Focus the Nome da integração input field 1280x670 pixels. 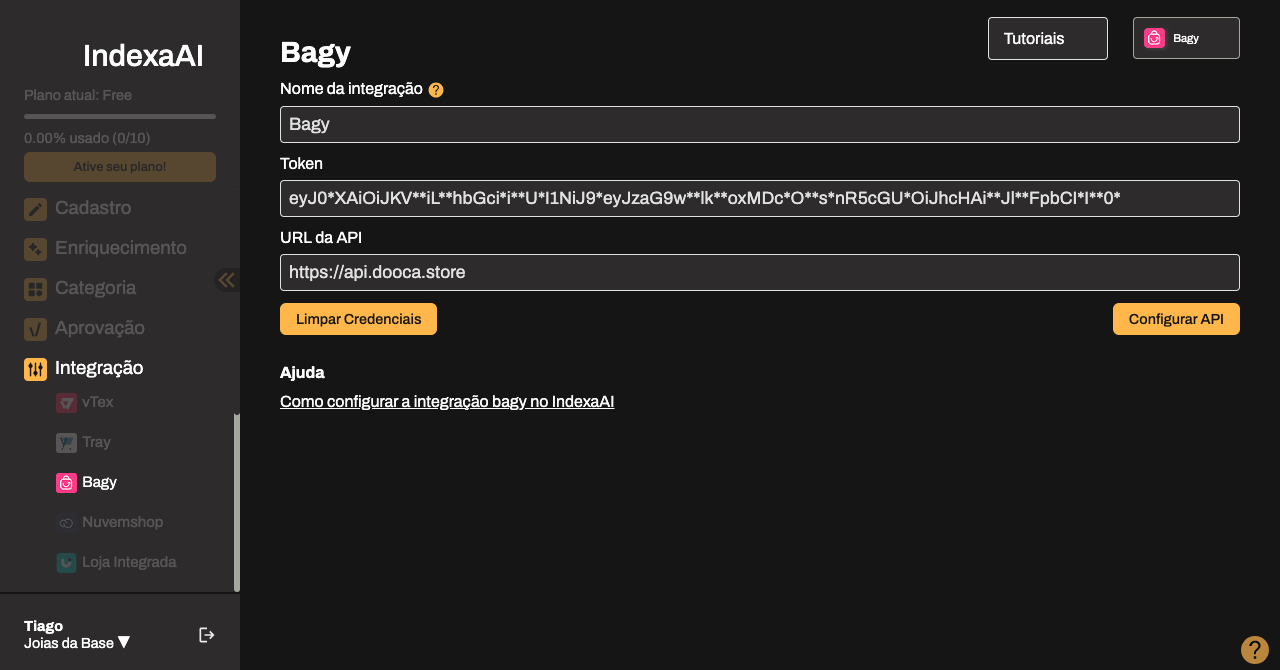pos(760,125)
